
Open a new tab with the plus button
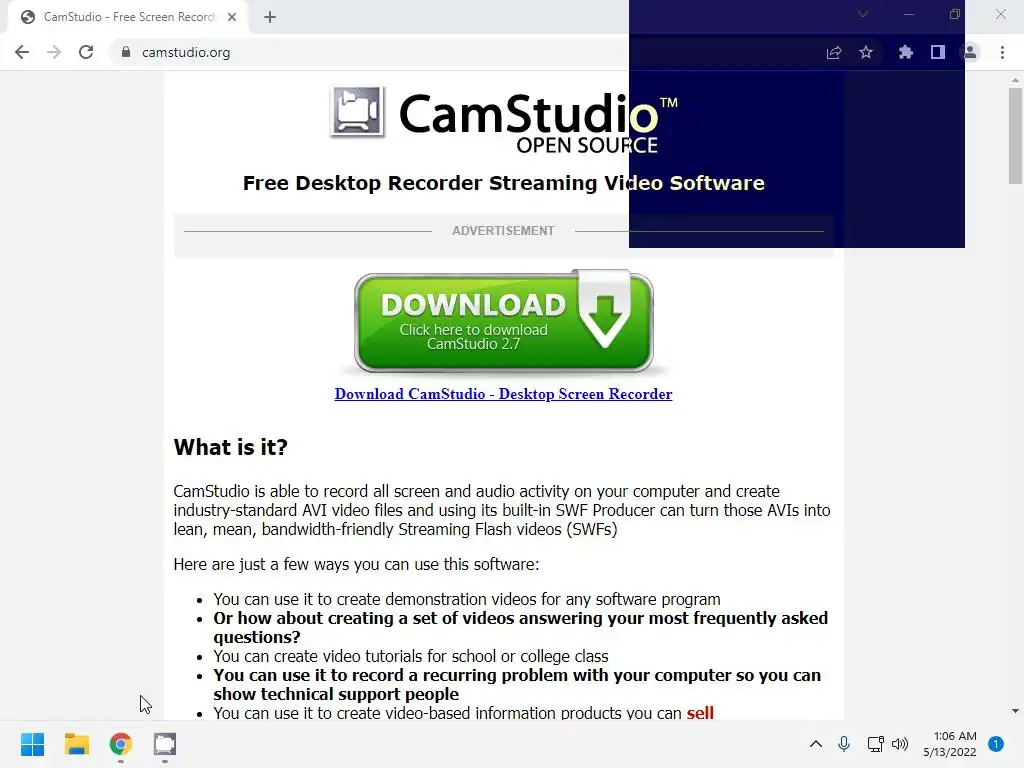270,17
